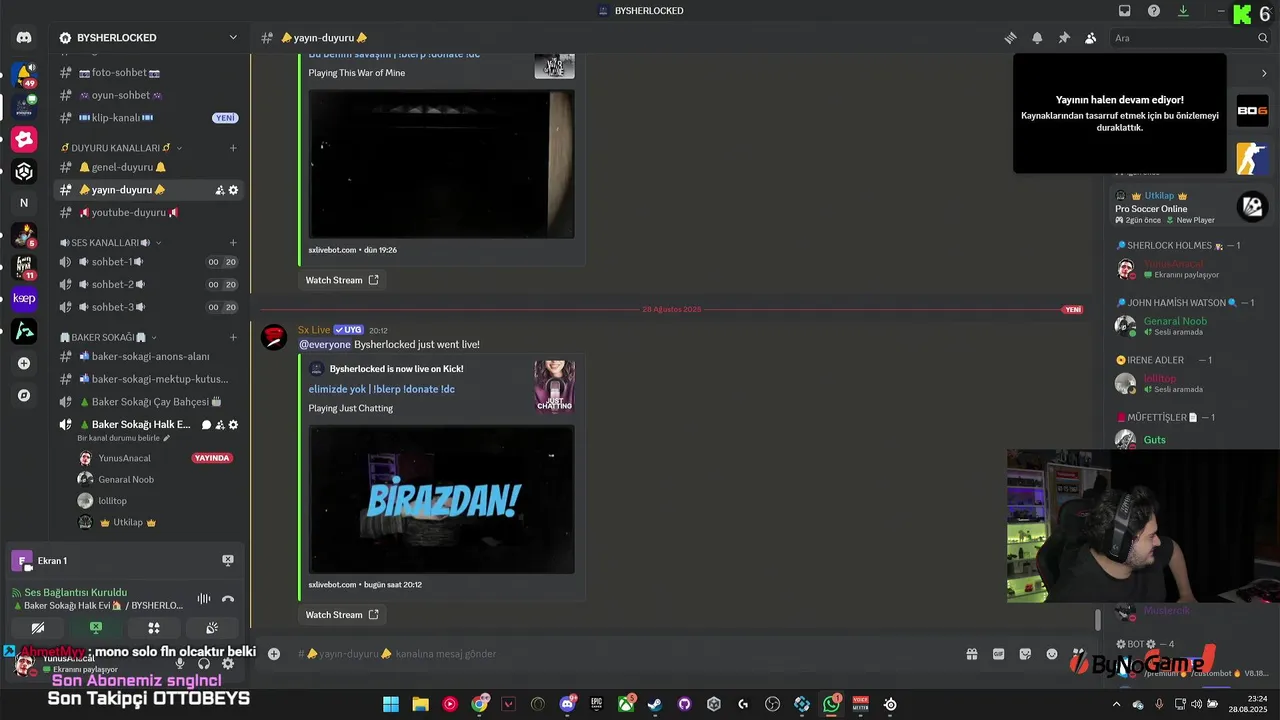Image resolution: width=1280 pixels, height=720 pixels.
Task: Open link elimizde yok | !blerp !donate !dc
Action: pyautogui.click(x=382, y=389)
